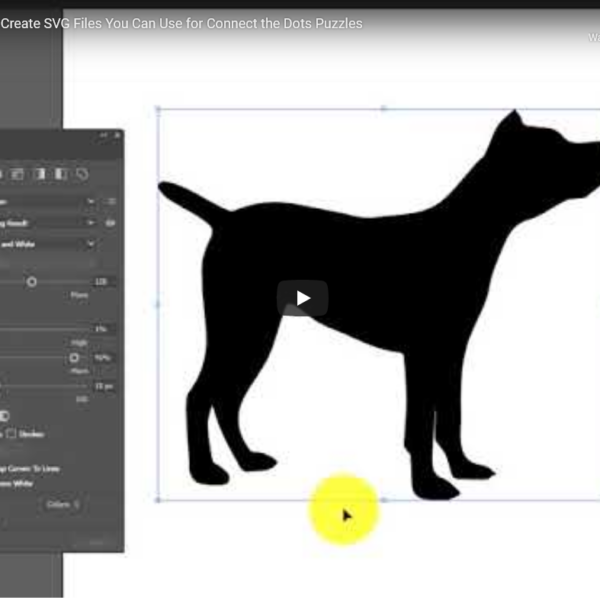Click the Threshold slider handle
This screenshot has height=600, width=600.
(32, 282)
